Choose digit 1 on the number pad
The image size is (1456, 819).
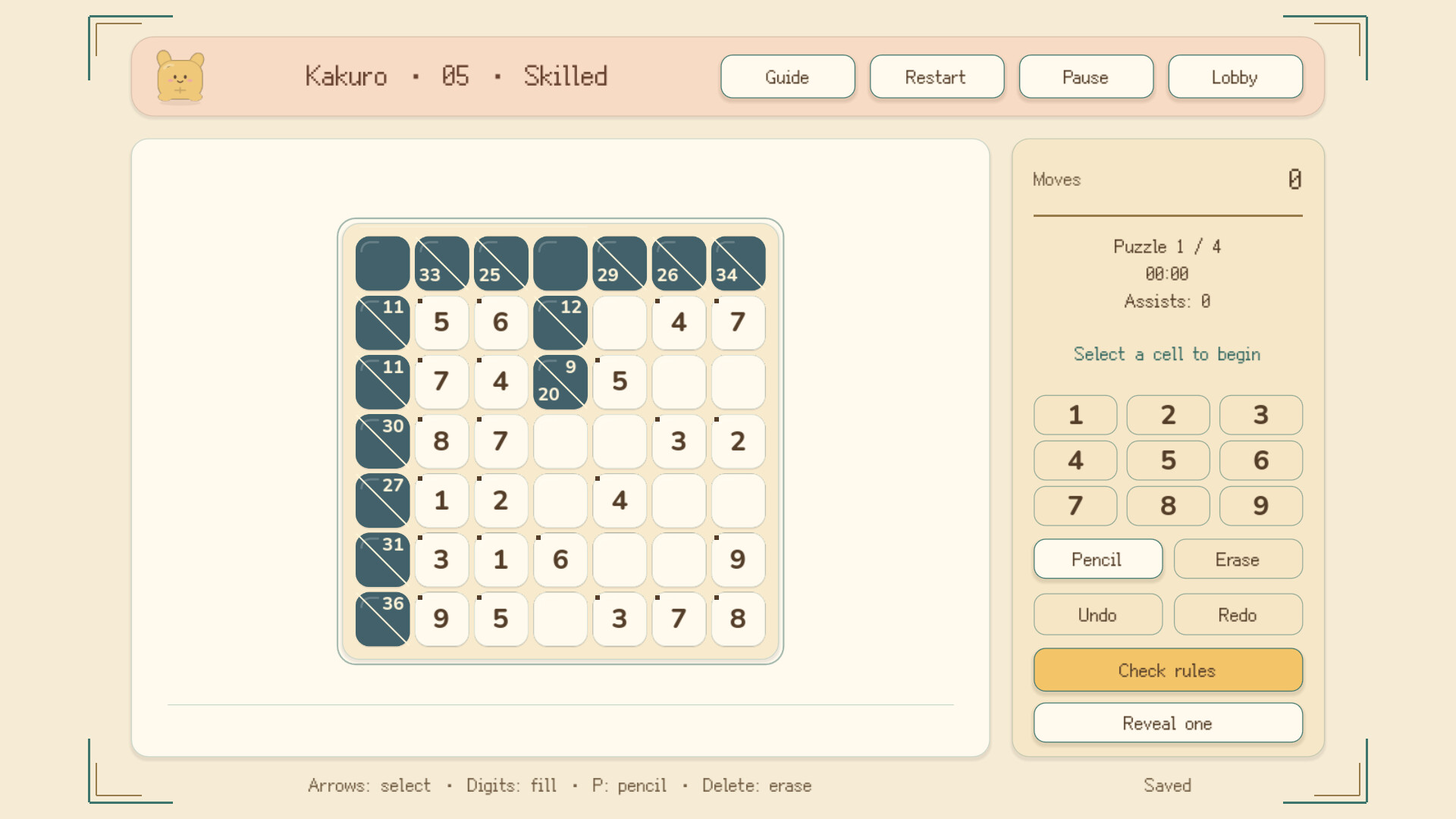[x=1075, y=415]
